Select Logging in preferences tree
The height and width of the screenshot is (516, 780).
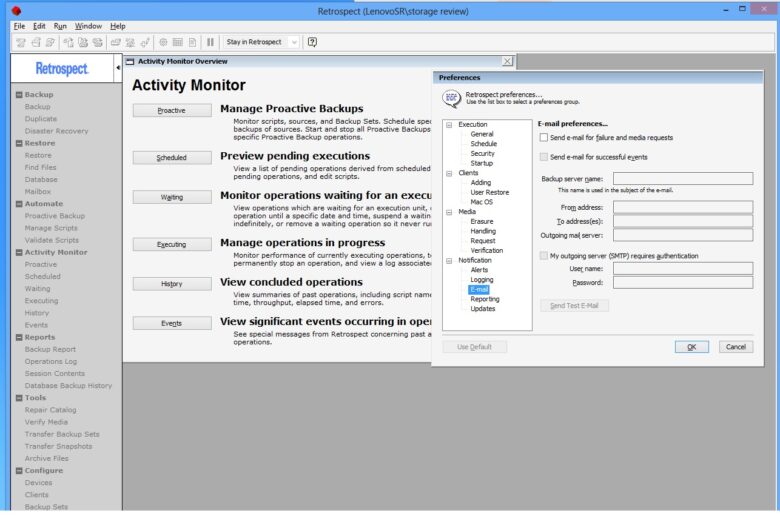point(482,280)
